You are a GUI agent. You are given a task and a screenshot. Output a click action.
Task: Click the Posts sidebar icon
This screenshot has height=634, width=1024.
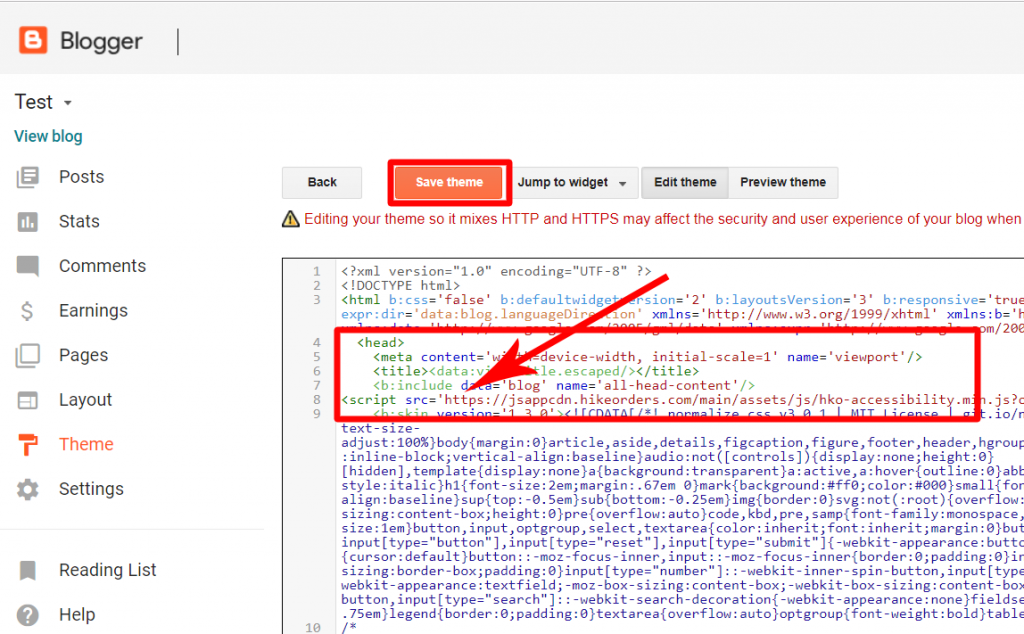click(27, 177)
